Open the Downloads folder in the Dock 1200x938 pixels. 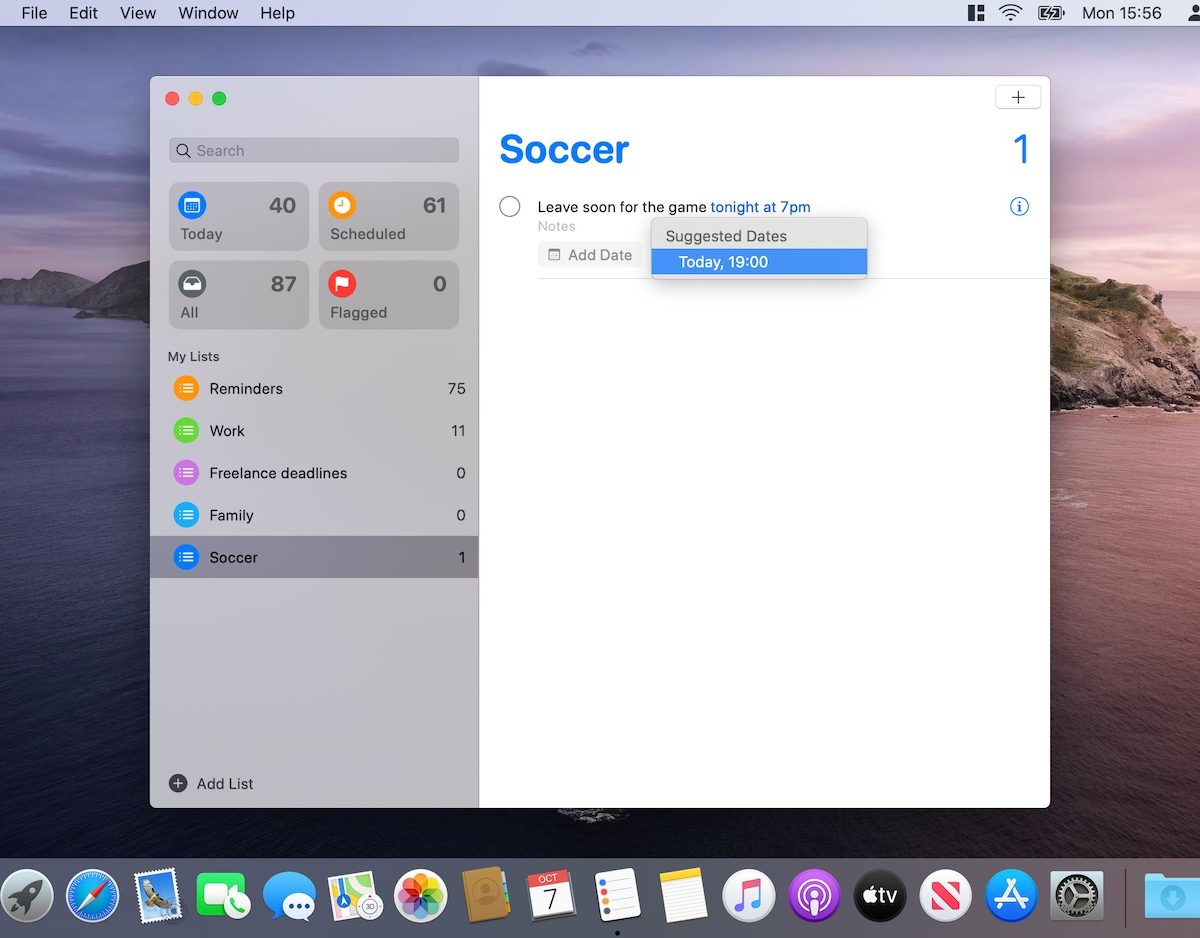coord(1172,896)
